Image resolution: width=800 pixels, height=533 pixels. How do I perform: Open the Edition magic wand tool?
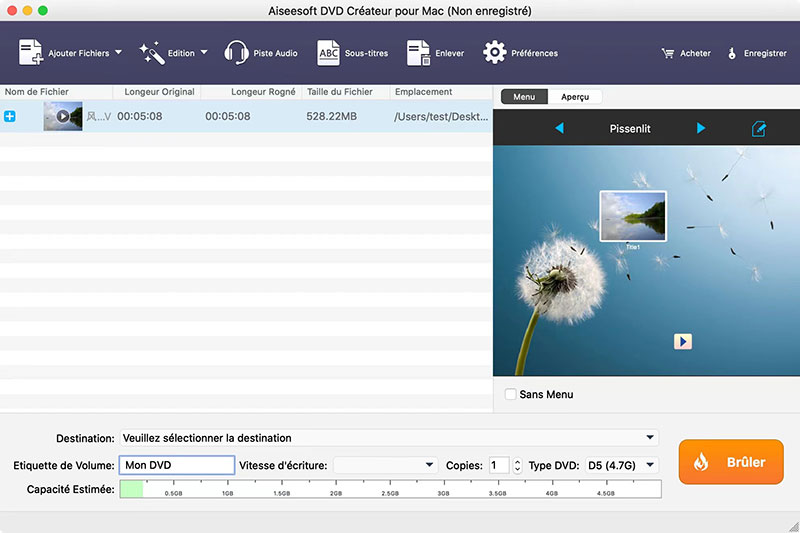tap(151, 53)
